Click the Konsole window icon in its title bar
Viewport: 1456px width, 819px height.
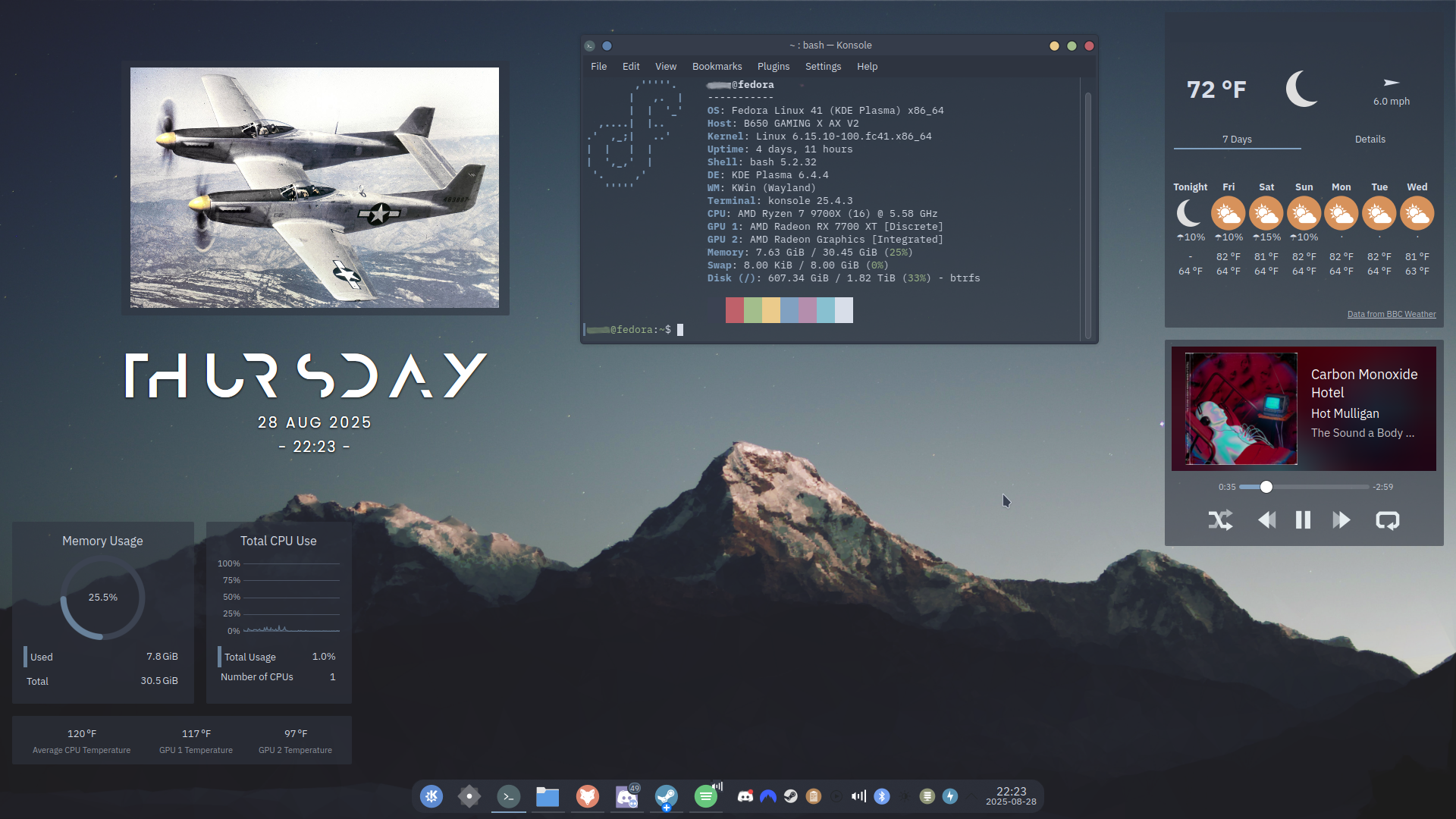590,45
